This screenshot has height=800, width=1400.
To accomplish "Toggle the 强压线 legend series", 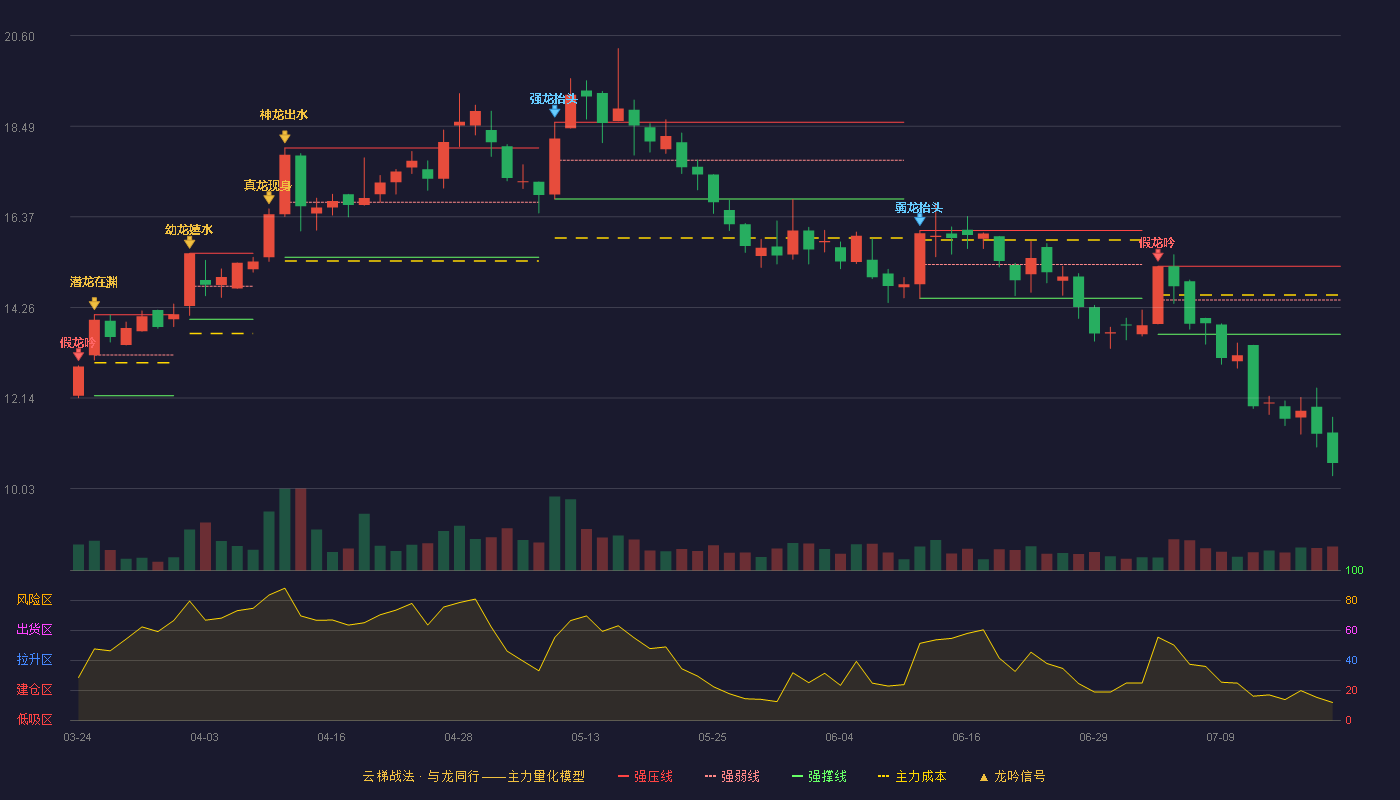I will (645, 776).
